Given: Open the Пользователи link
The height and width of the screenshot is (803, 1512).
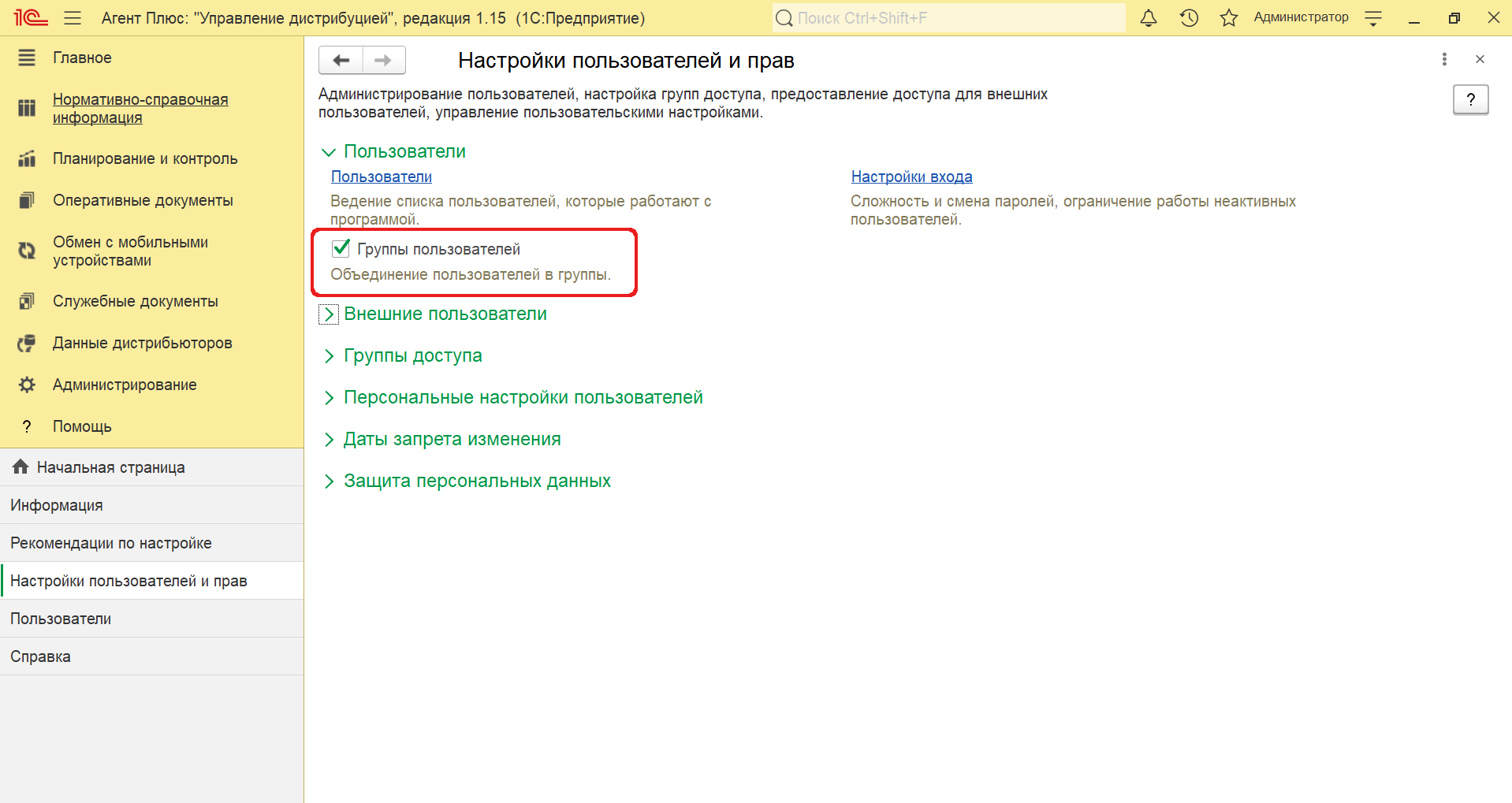Looking at the screenshot, I should tap(382, 177).
